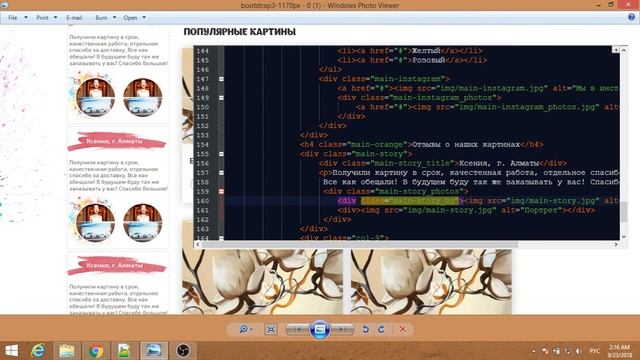The width and height of the screenshot is (640, 360).
Task: Open the Print menu
Action: [42, 18]
